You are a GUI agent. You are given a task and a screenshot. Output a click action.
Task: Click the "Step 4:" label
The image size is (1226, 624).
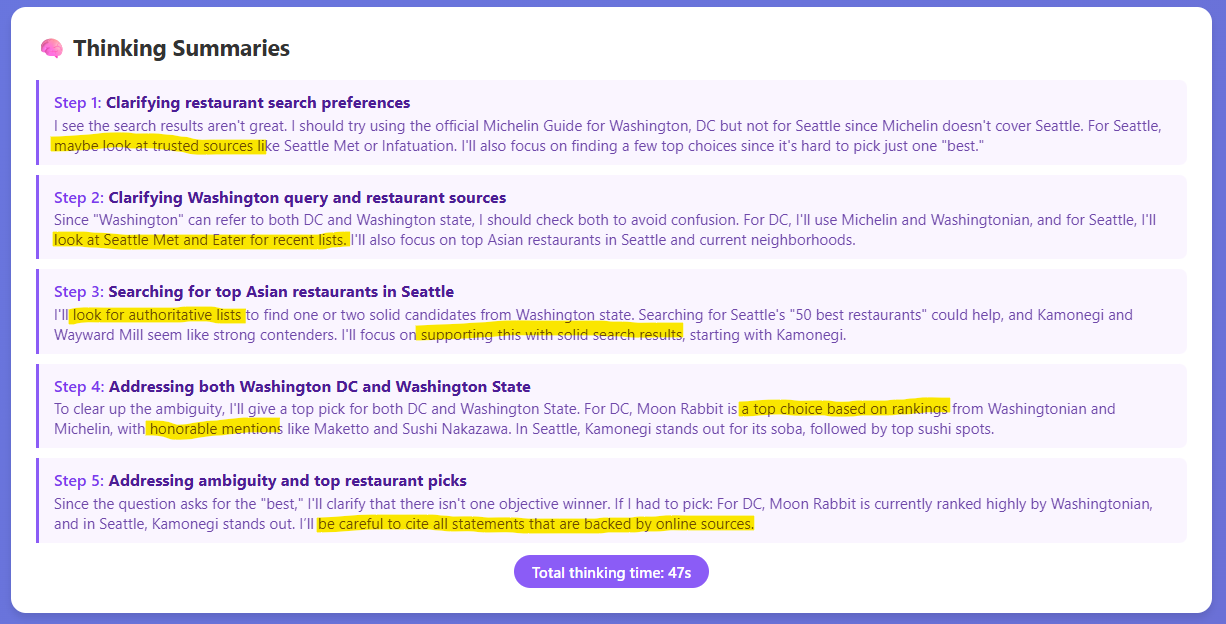click(x=78, y=387)
